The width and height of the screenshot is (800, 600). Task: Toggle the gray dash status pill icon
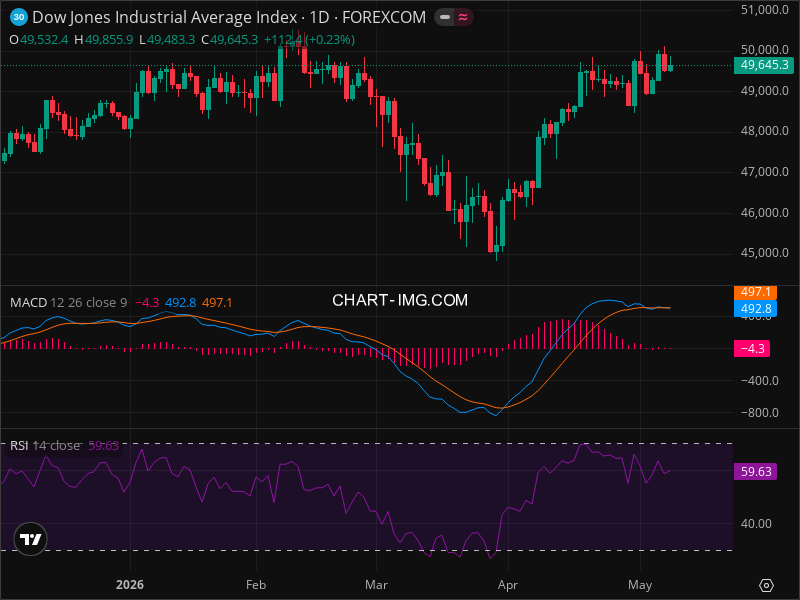pos(445,17)
